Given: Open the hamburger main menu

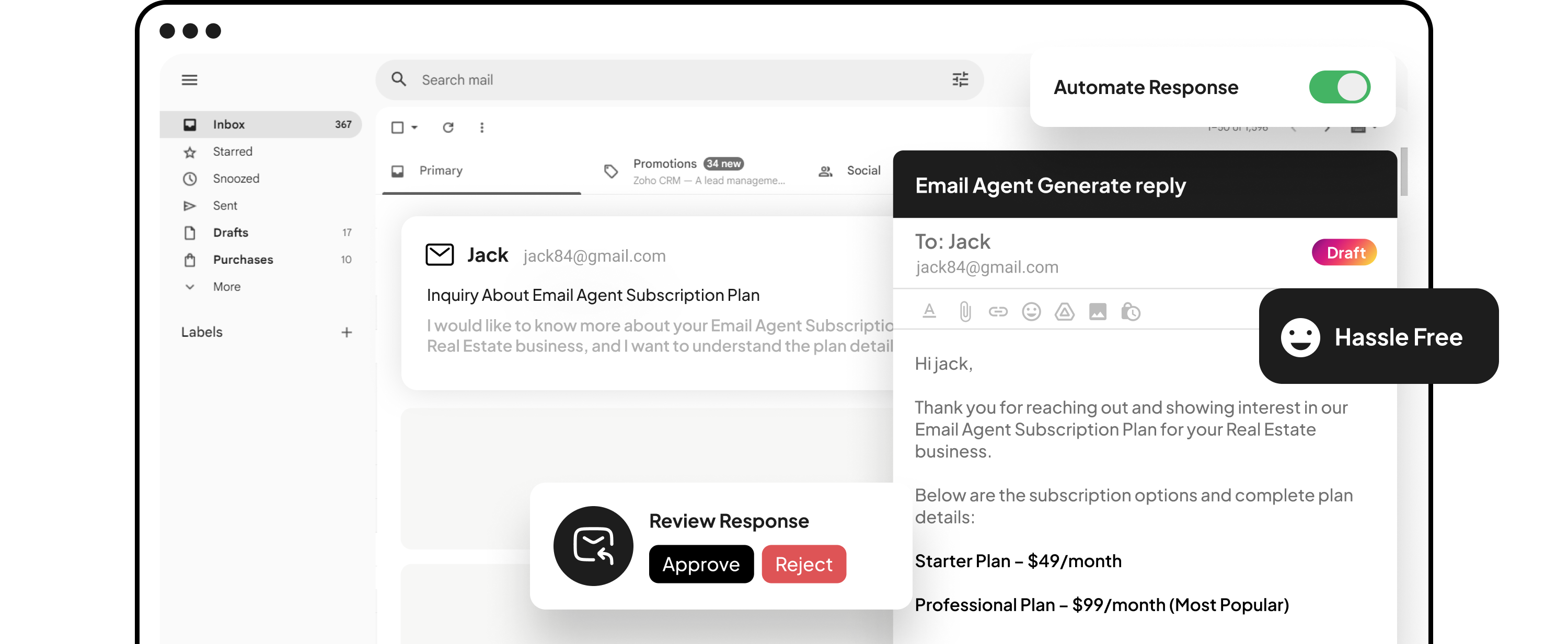Looking at the screenshot, I should (189, 80).
